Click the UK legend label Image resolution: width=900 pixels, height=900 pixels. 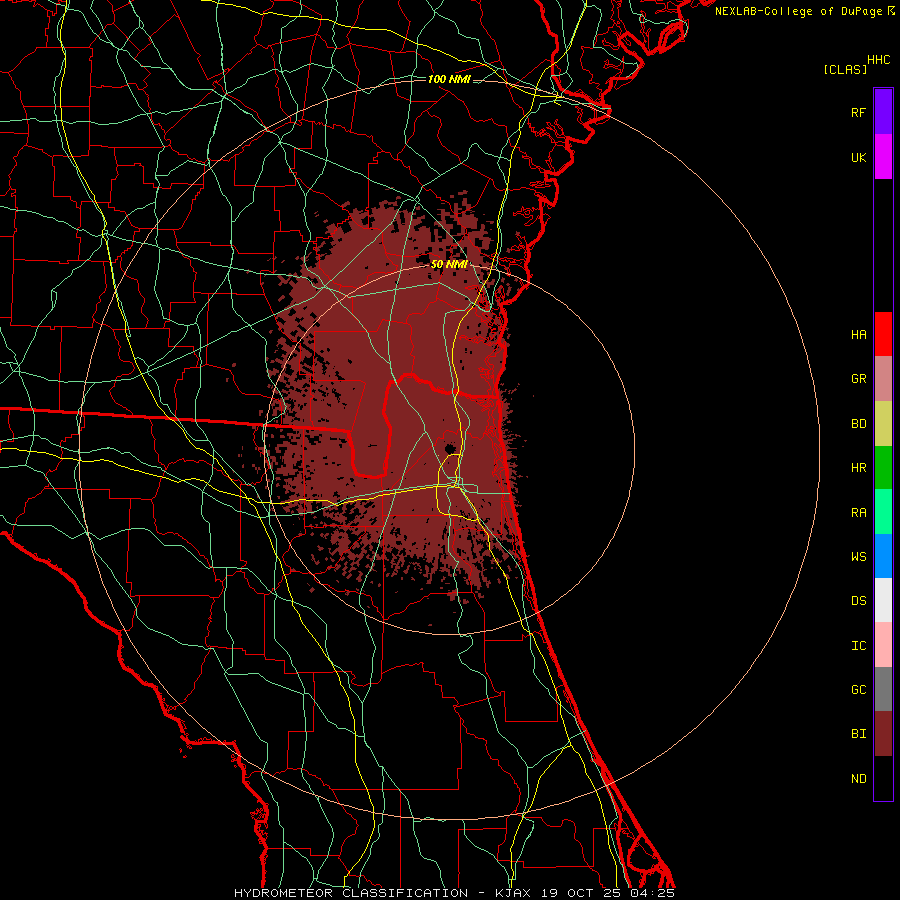pyautogui.click(x=858, y=157)
